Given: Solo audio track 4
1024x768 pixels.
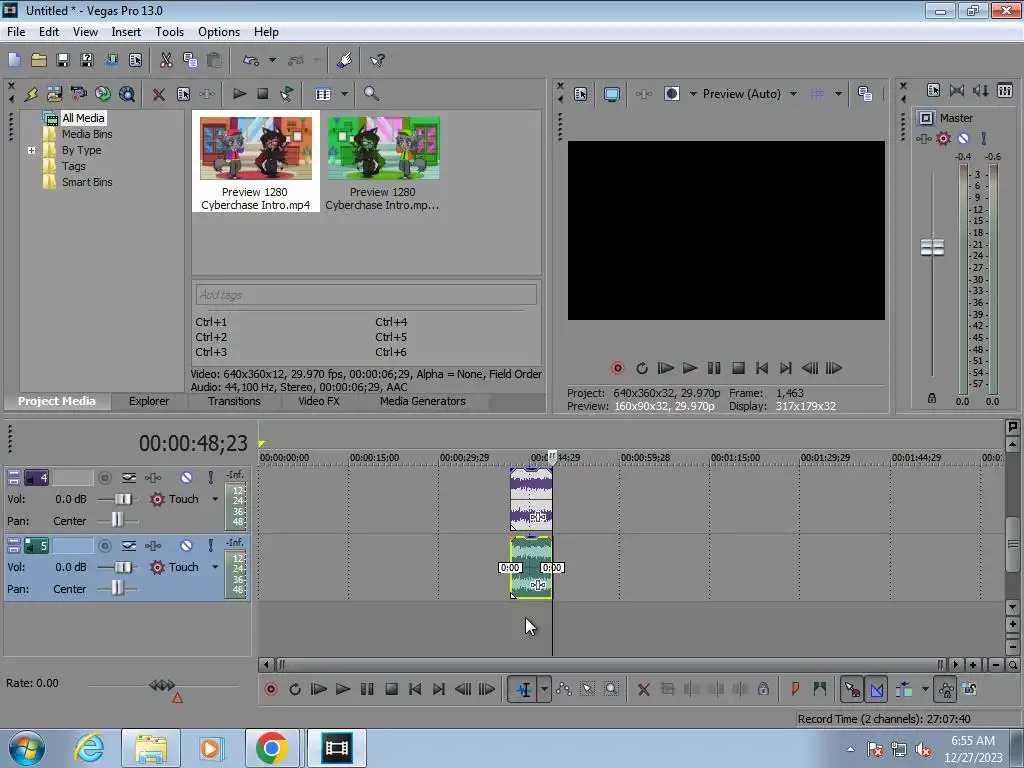Looking at the screenshot, I should (x=211, y=478).
